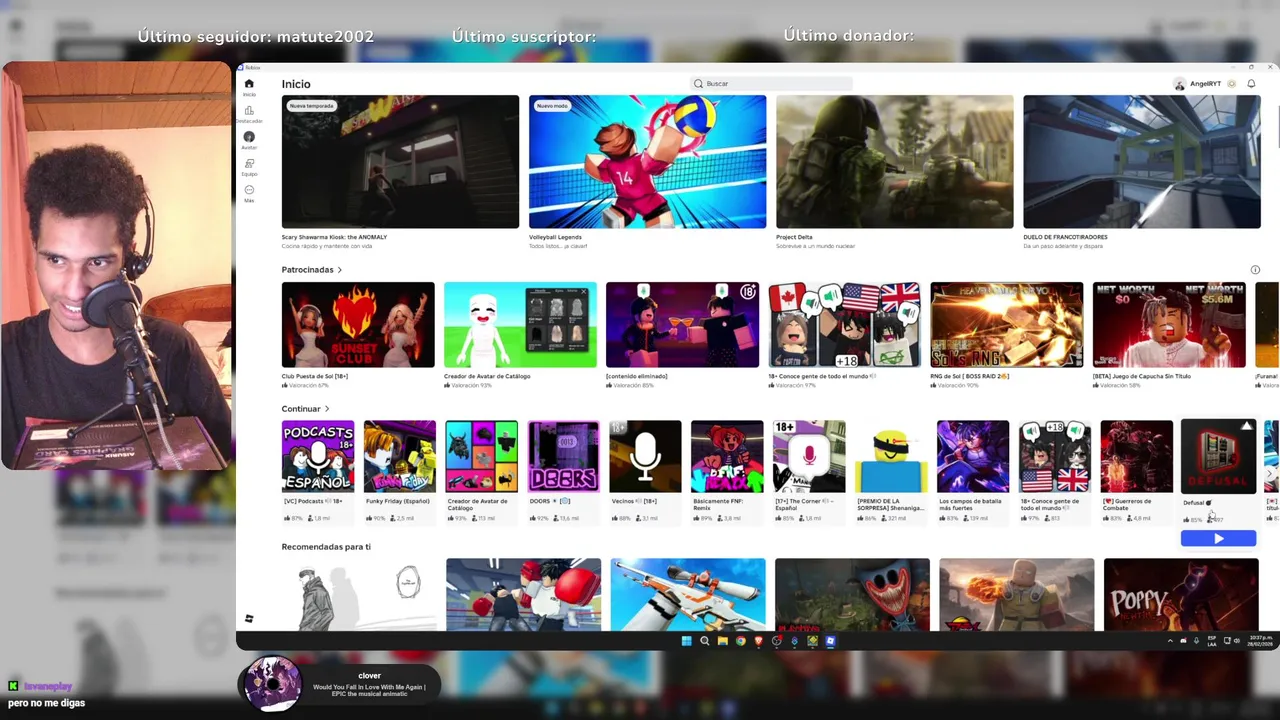Image resolution: width=1280 pixels, height=720 pixels.
Task: Open the Poppy game in Recomendadas
Action: coord(1181,595)
